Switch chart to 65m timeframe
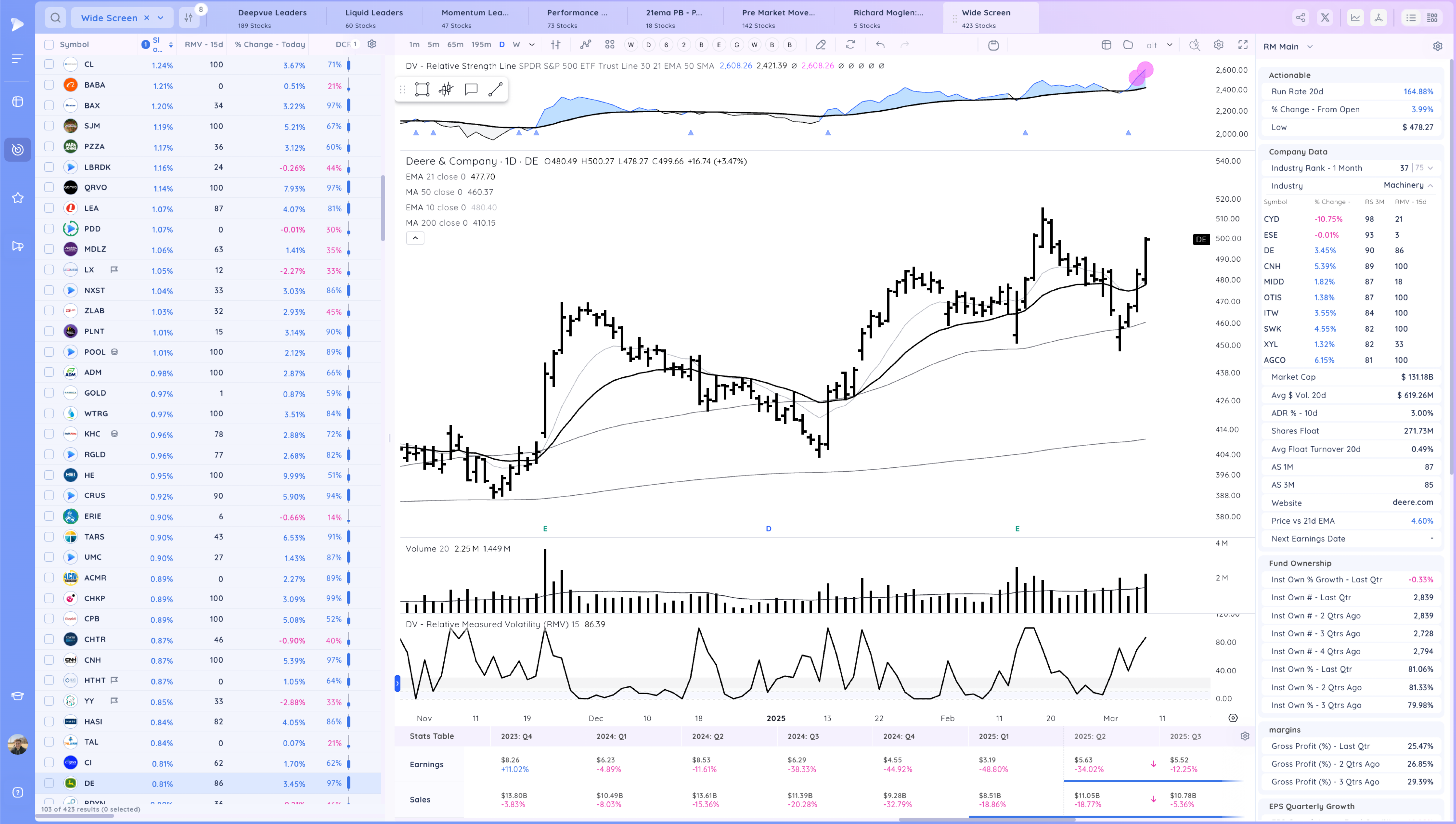Image resolution: width=1456 pixels, height=824 pixels. [x=455, y=45]
